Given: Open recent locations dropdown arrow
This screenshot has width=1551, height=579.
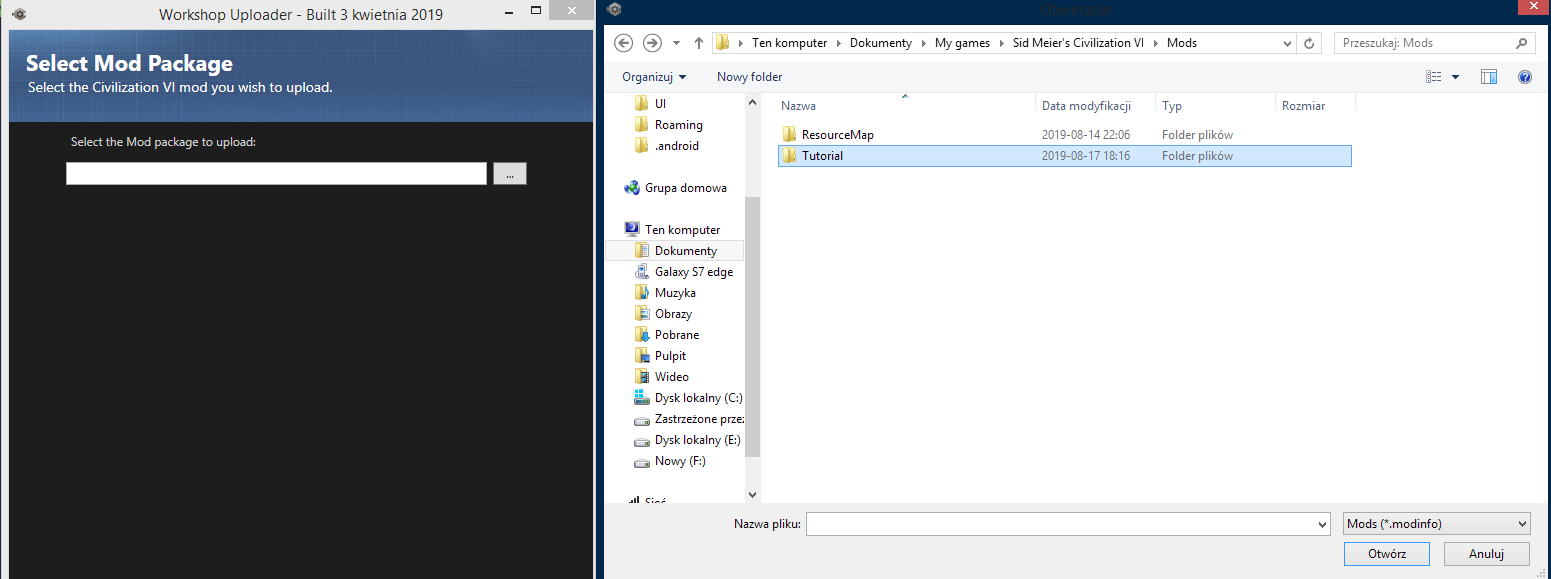Looking at the screenshot, I should (677, 43).
